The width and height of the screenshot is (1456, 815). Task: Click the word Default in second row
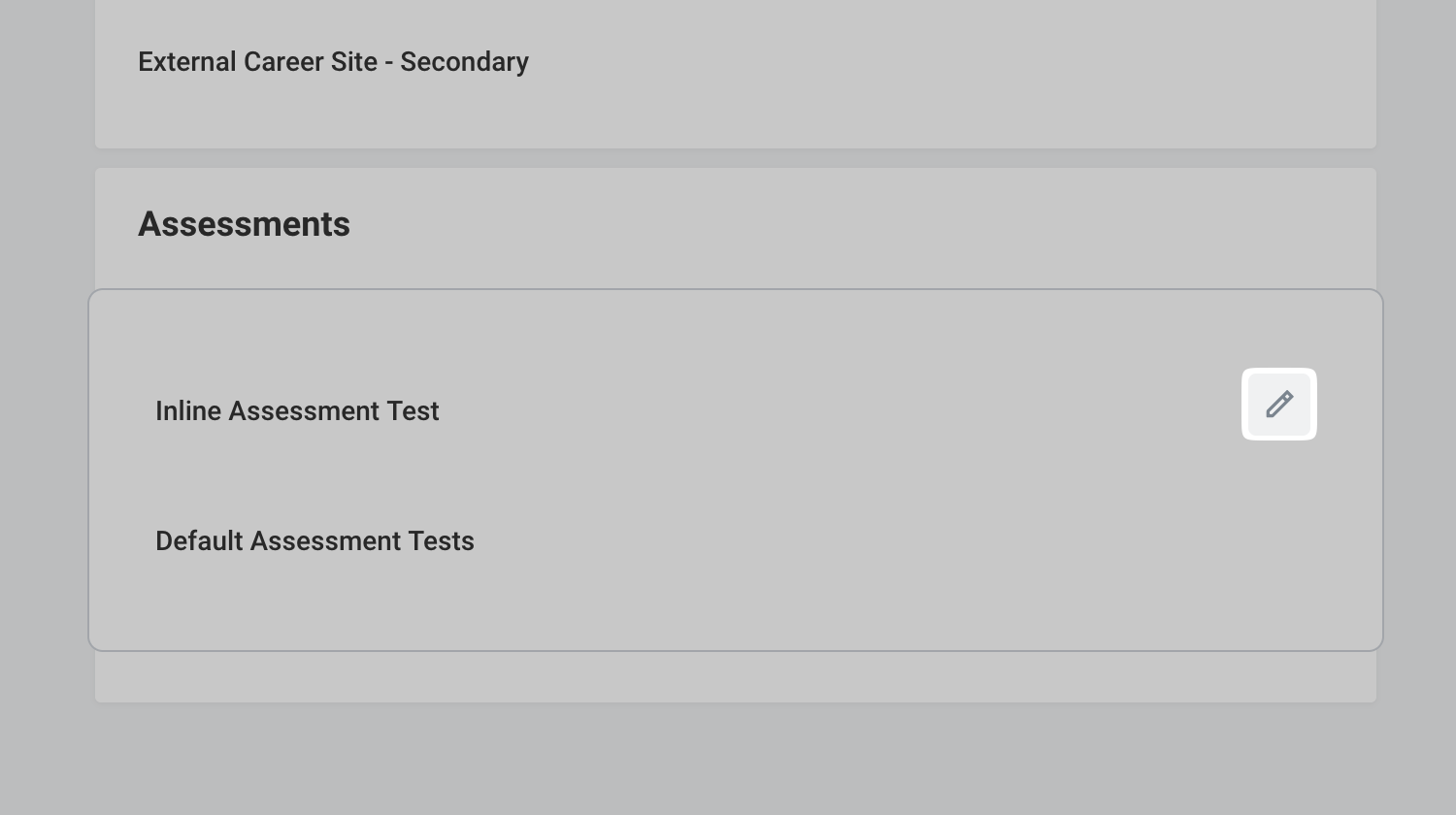click(199, 541)
